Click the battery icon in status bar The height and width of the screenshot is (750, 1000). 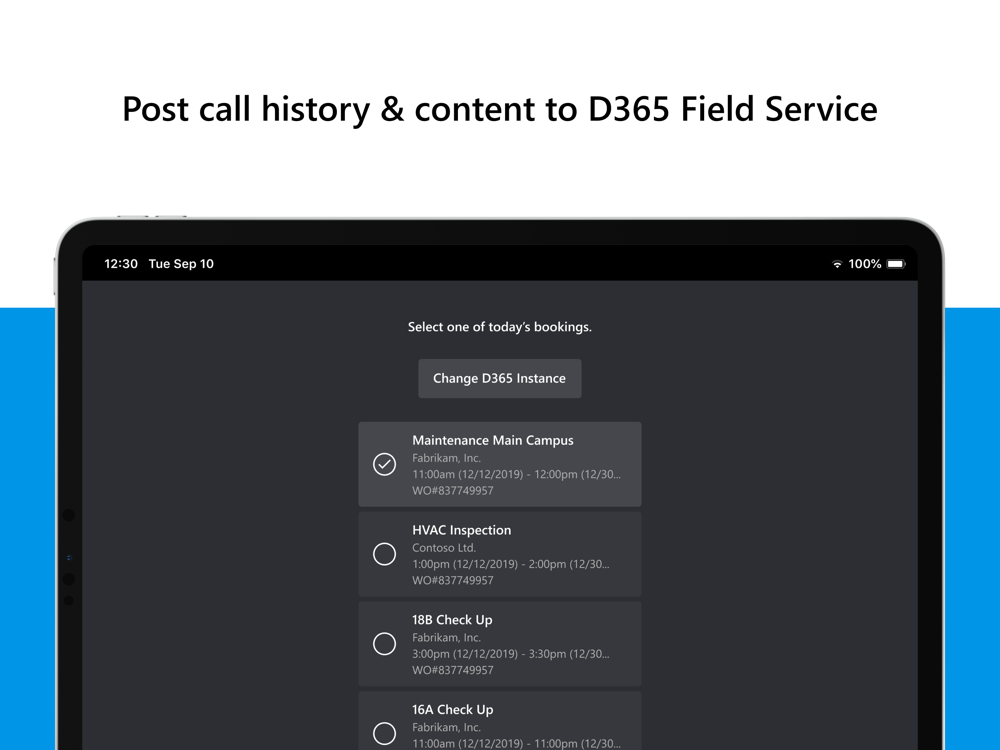[896, 264]
